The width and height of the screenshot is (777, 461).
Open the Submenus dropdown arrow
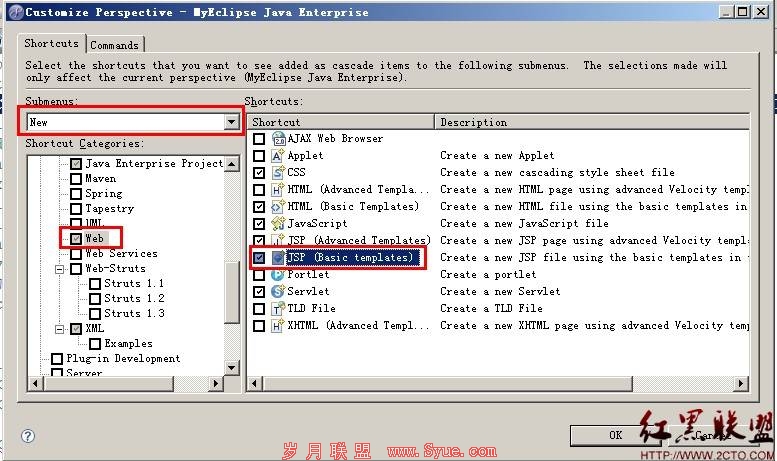[x=231, y=122]
